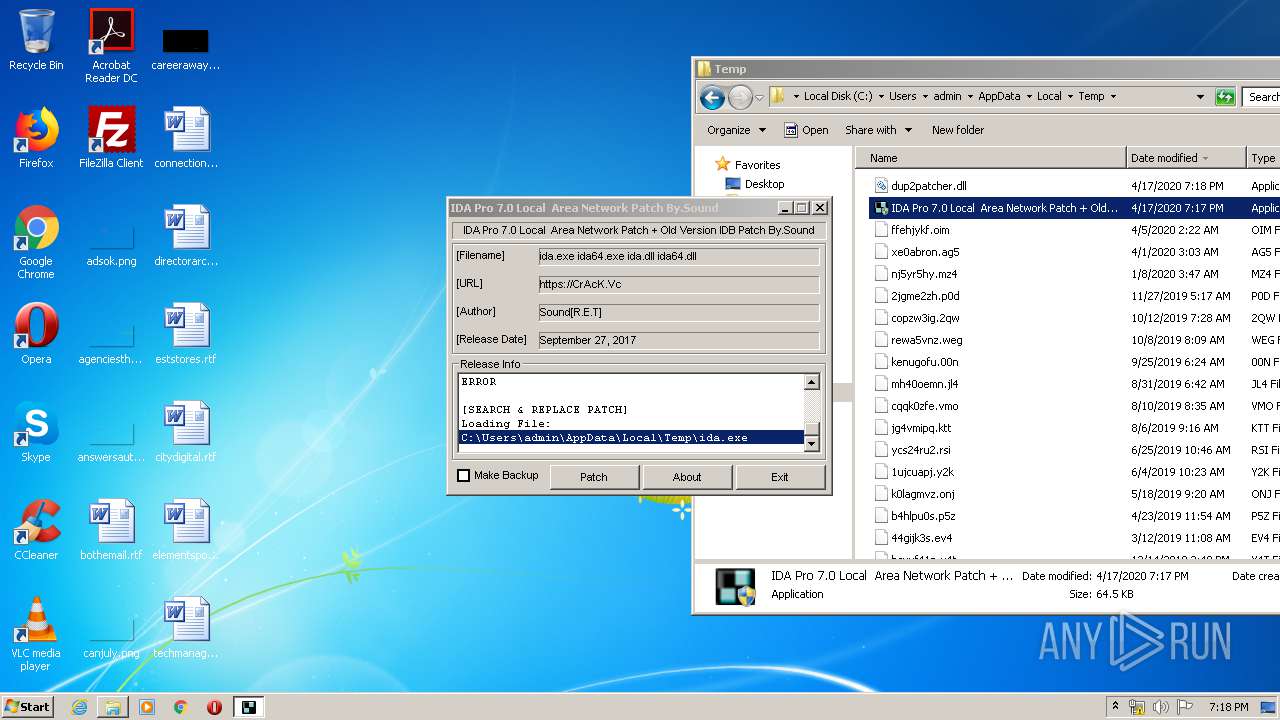This screenshot has height=720, width=1280.
Task: Open media player taskbar icon
Action: (147, 707)
